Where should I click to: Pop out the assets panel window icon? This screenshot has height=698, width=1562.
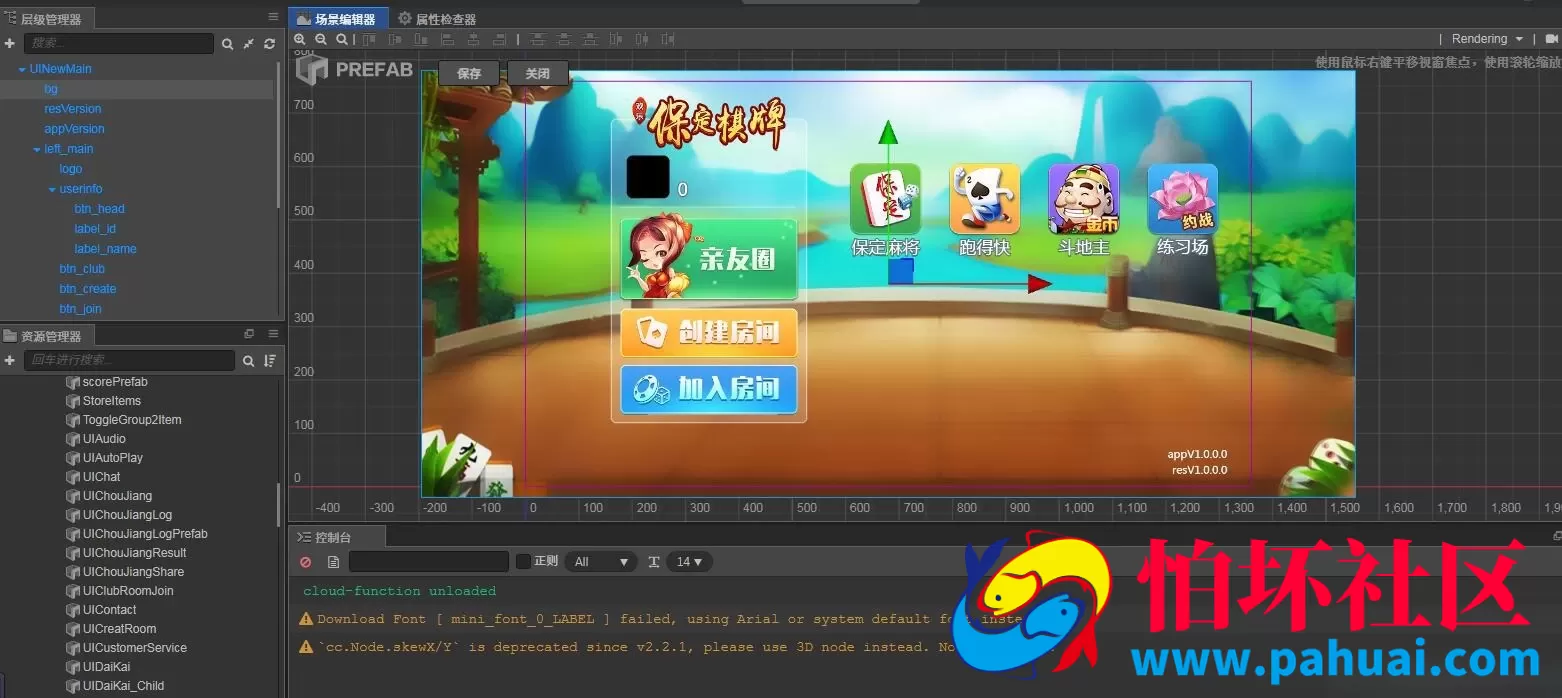(249, 334)
